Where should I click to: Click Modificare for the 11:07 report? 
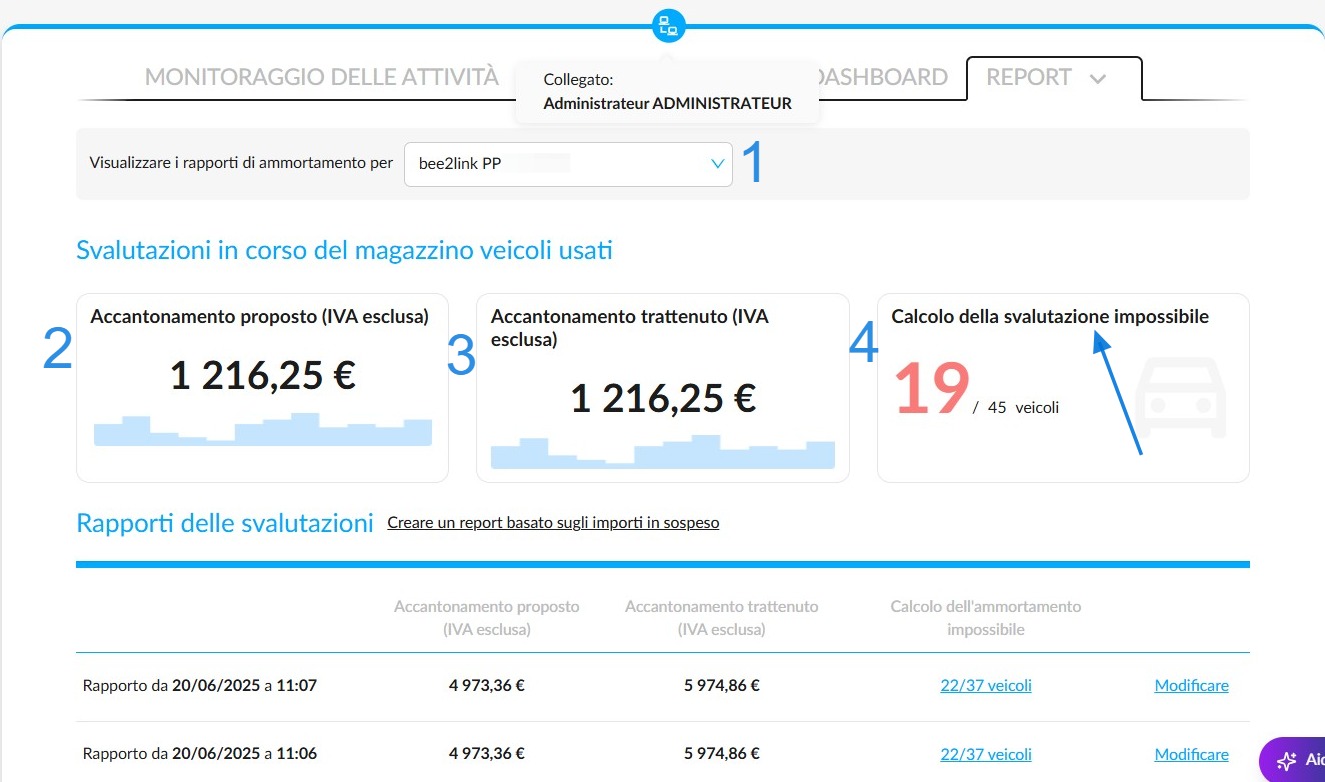point(1191,686)
